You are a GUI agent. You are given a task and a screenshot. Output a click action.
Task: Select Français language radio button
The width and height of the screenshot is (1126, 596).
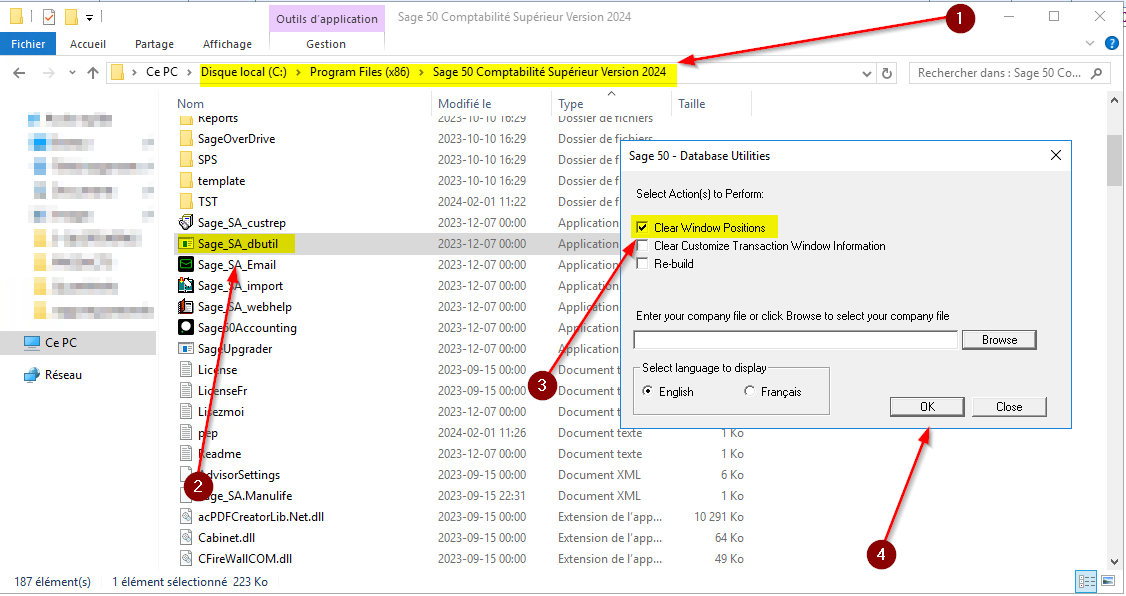pos(750,391)
